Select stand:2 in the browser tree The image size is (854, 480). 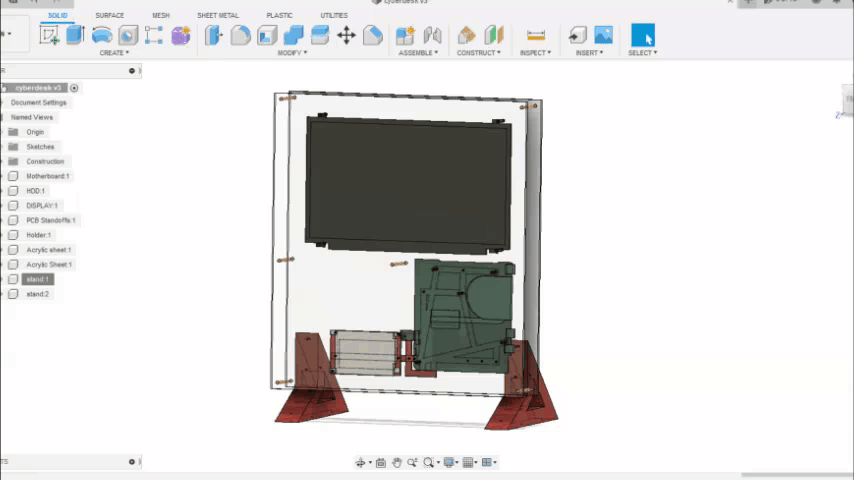tap(37, 294)
